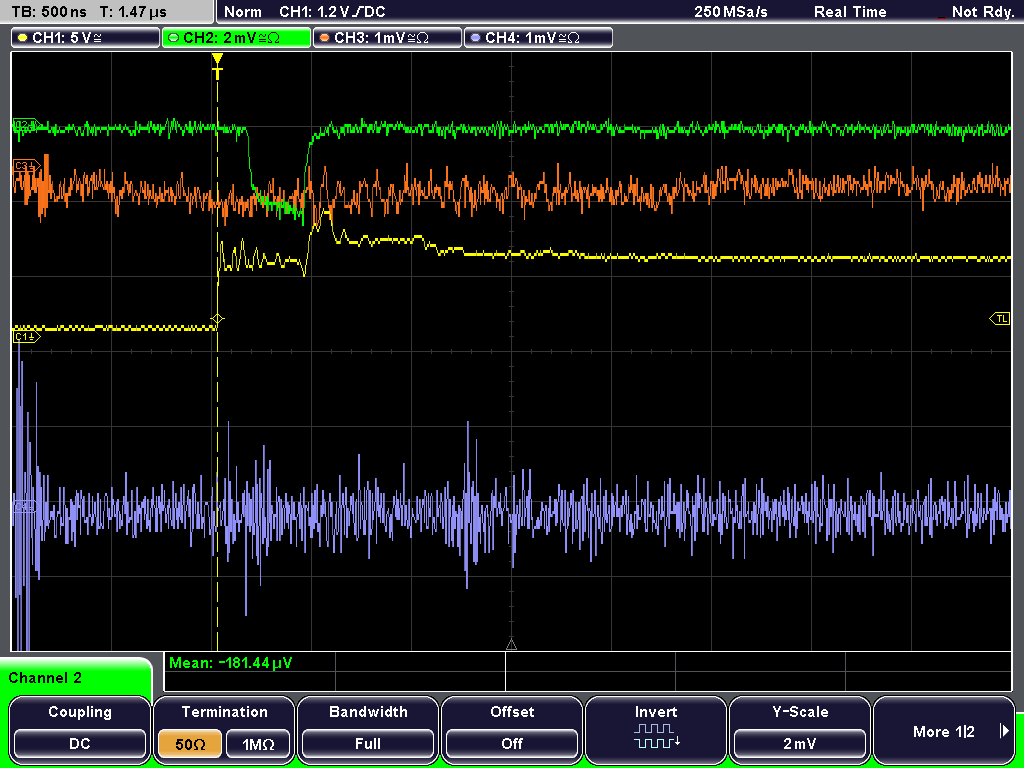Select the CH3: 1 mV channel tab
Viewport: 1024px width, 768px height.
coord(387,38)
